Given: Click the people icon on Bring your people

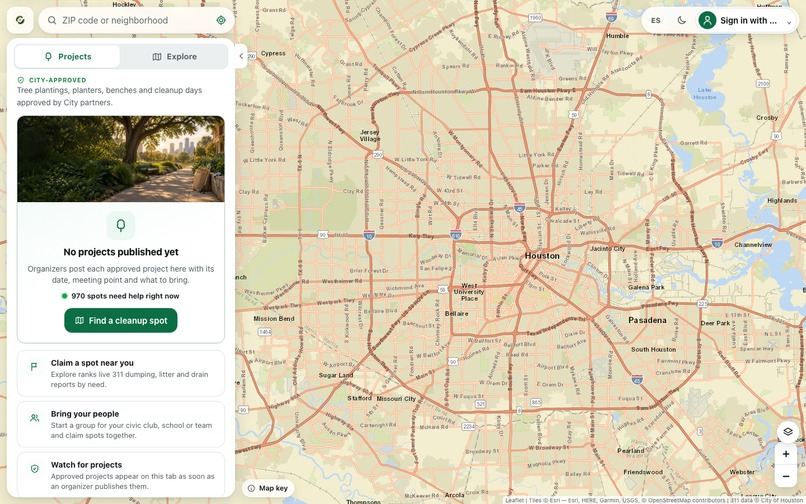Looking at the screenshot, I should (34, 418).
